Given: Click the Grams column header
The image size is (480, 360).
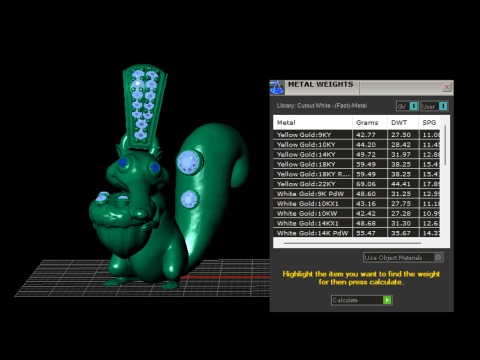Looking at the screenshot, I should (370, 122).
